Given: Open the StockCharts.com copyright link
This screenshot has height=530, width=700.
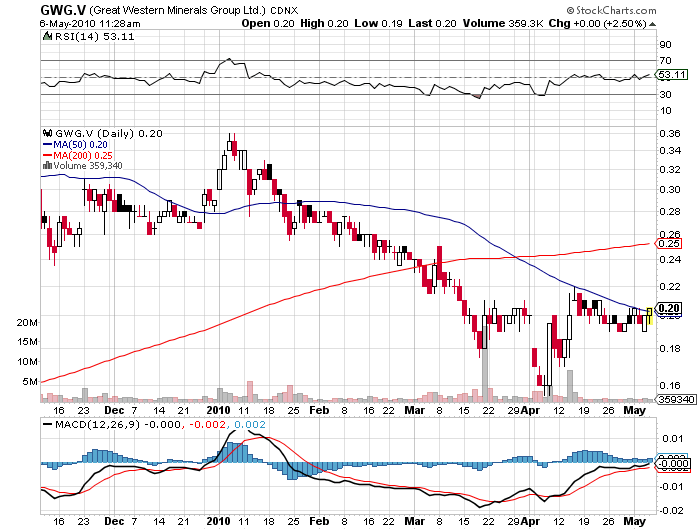Looking at the screenshot, I should click(611, 10).
